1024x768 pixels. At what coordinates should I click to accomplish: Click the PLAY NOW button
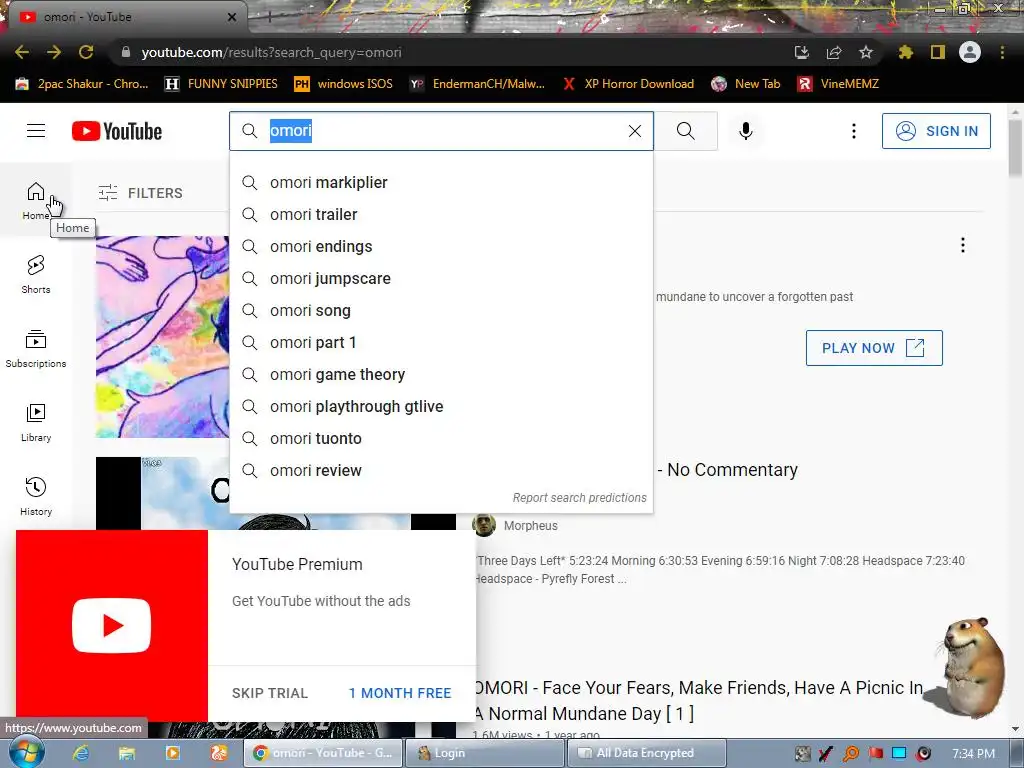[x=874, y=348]
